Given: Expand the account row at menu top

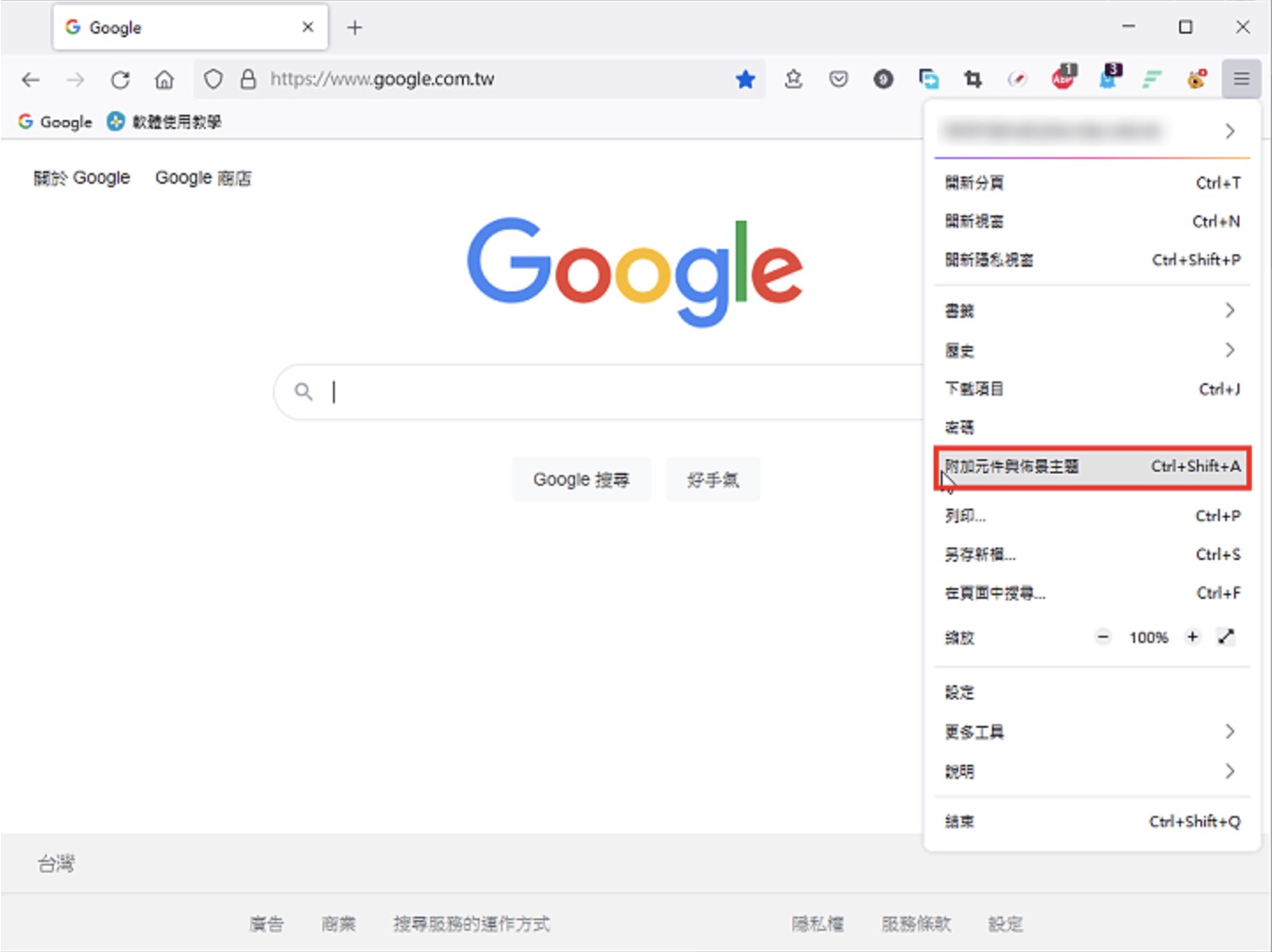Looking at the screenshot, I should click(1093, 132).
